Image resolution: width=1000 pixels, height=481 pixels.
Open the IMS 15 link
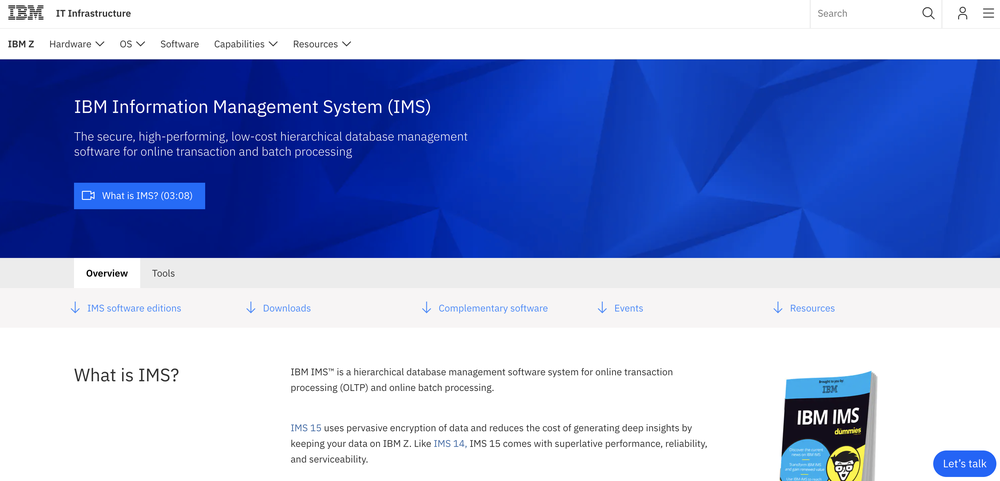point(306,428)
